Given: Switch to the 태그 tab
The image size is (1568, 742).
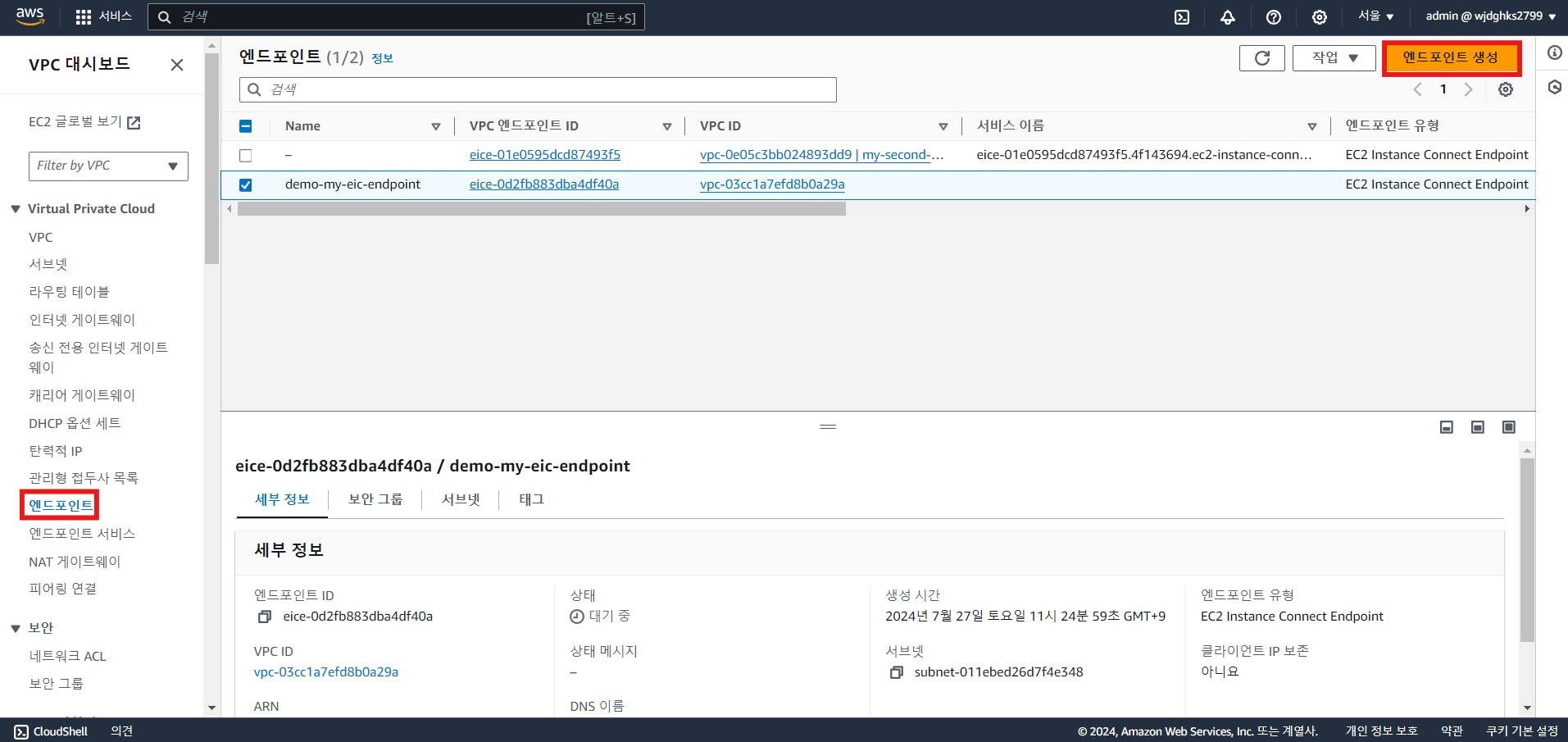Looking at the screenshot, I should (532, 500).
